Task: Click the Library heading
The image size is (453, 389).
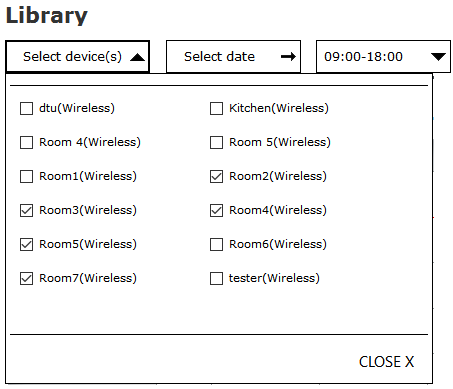Action: [47, 15]
